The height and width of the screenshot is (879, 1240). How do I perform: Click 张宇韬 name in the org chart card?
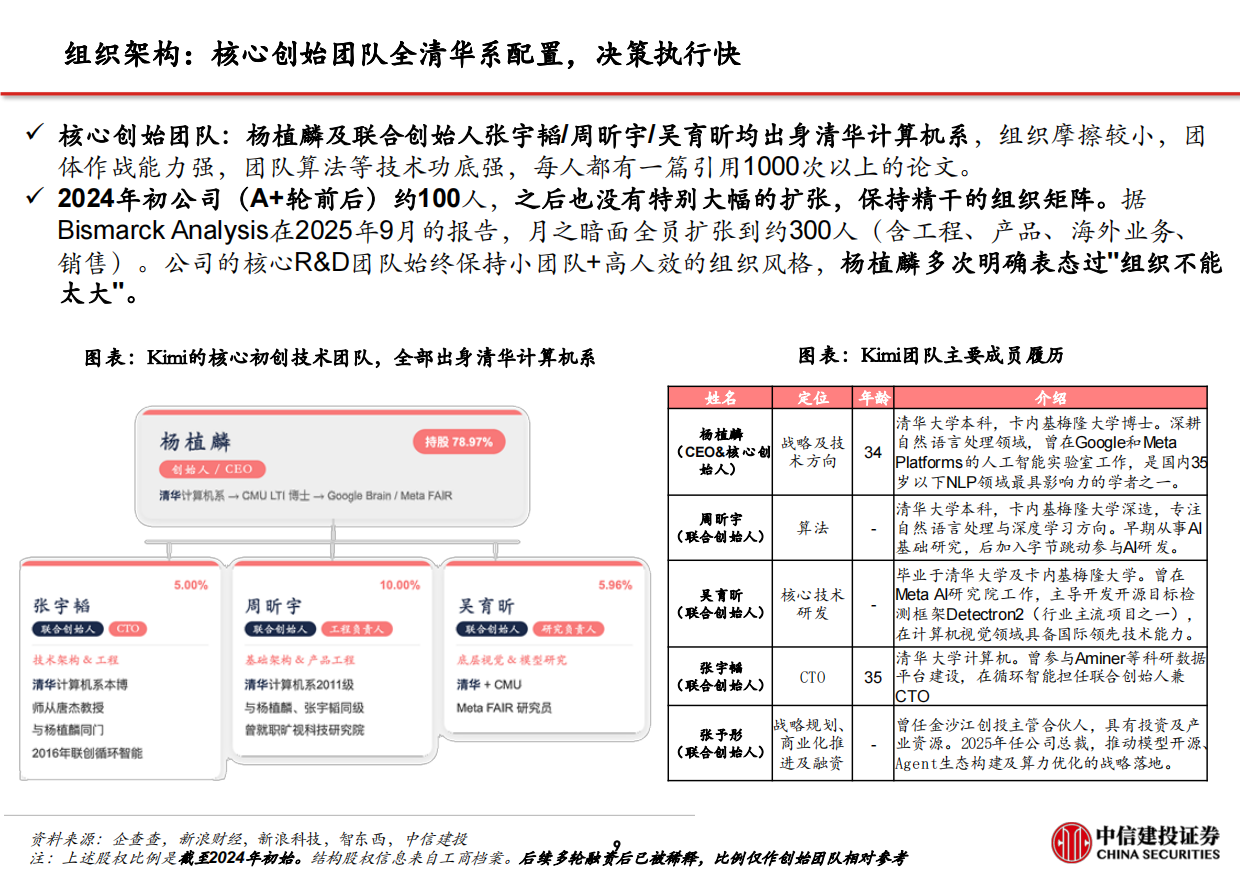tap(61, 606)
